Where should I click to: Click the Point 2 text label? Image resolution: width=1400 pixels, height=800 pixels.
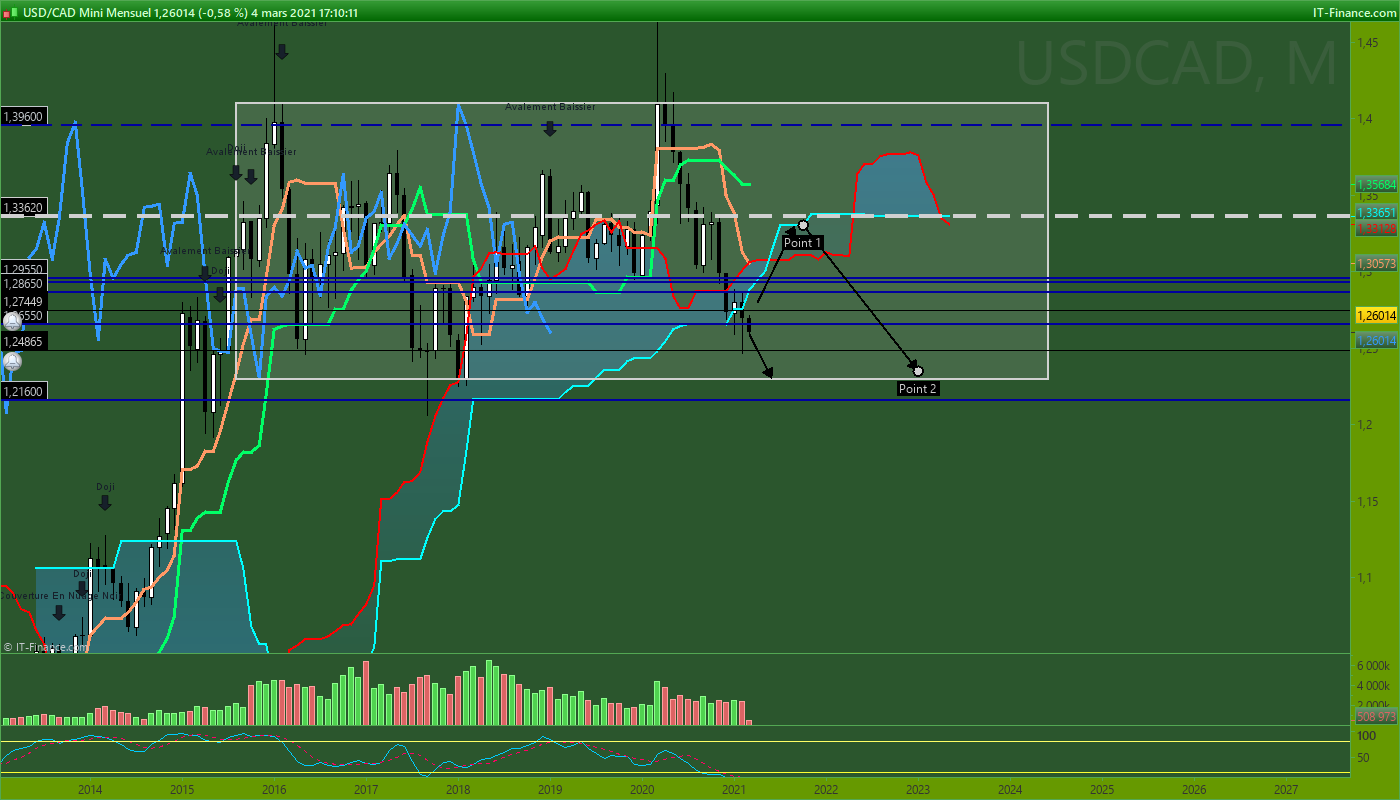point(918,389)
